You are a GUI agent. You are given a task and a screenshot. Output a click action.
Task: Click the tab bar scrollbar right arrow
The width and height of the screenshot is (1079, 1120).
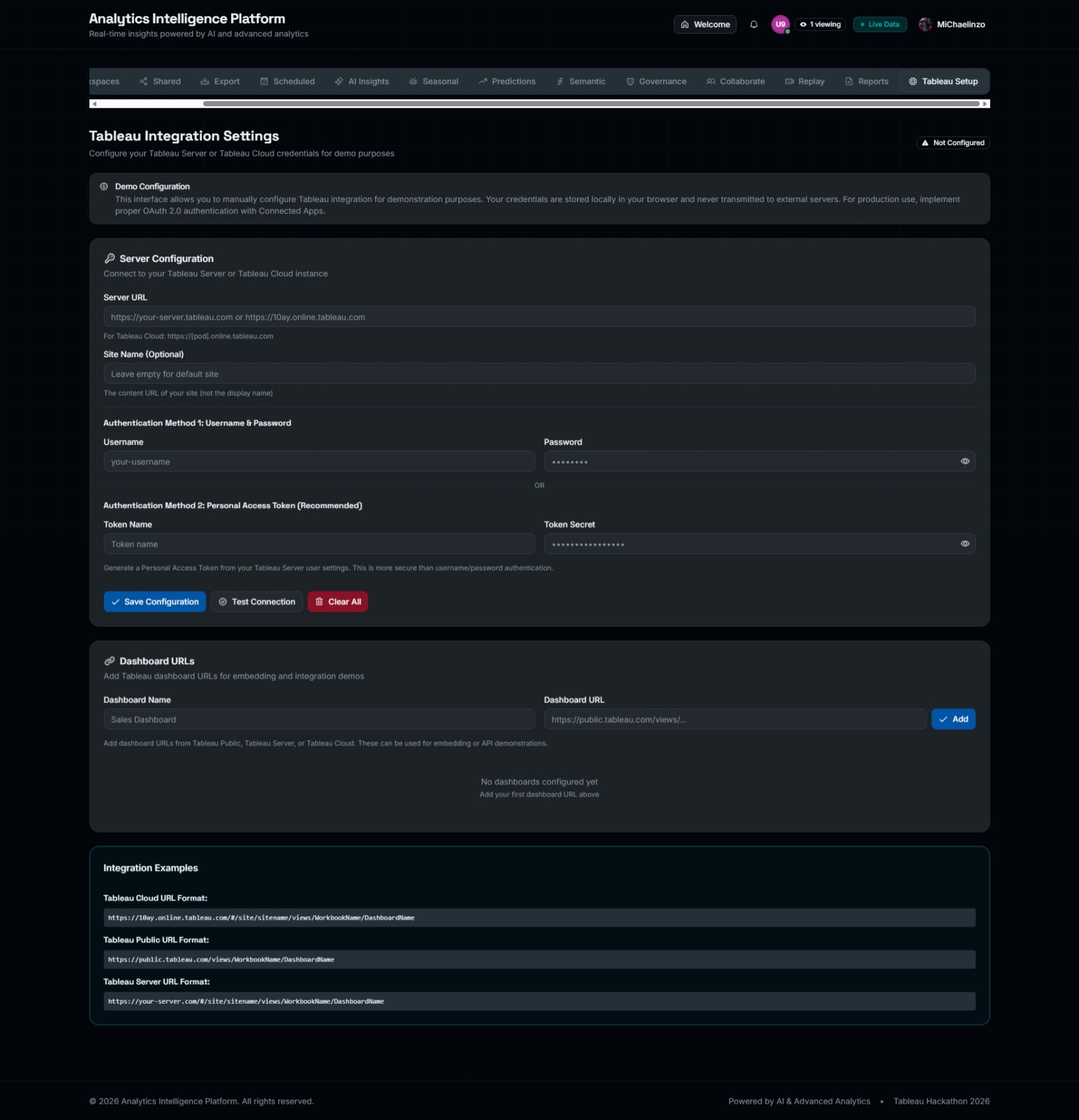[985, 104]
